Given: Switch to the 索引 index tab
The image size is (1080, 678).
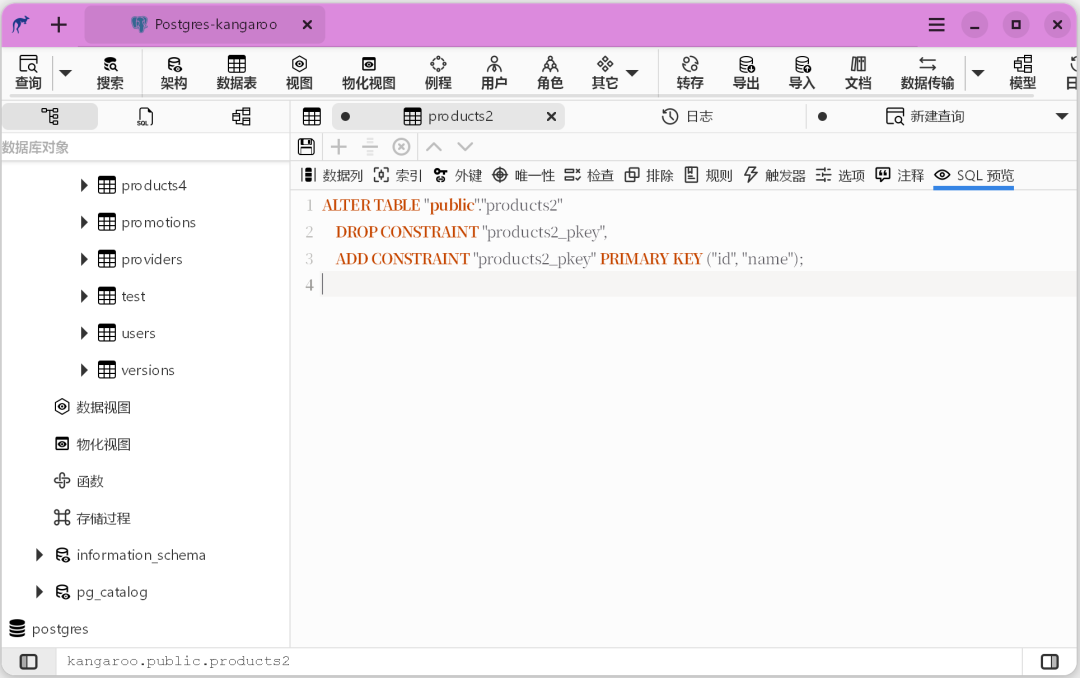Looking at the screenshot, I should coord(397,175).
